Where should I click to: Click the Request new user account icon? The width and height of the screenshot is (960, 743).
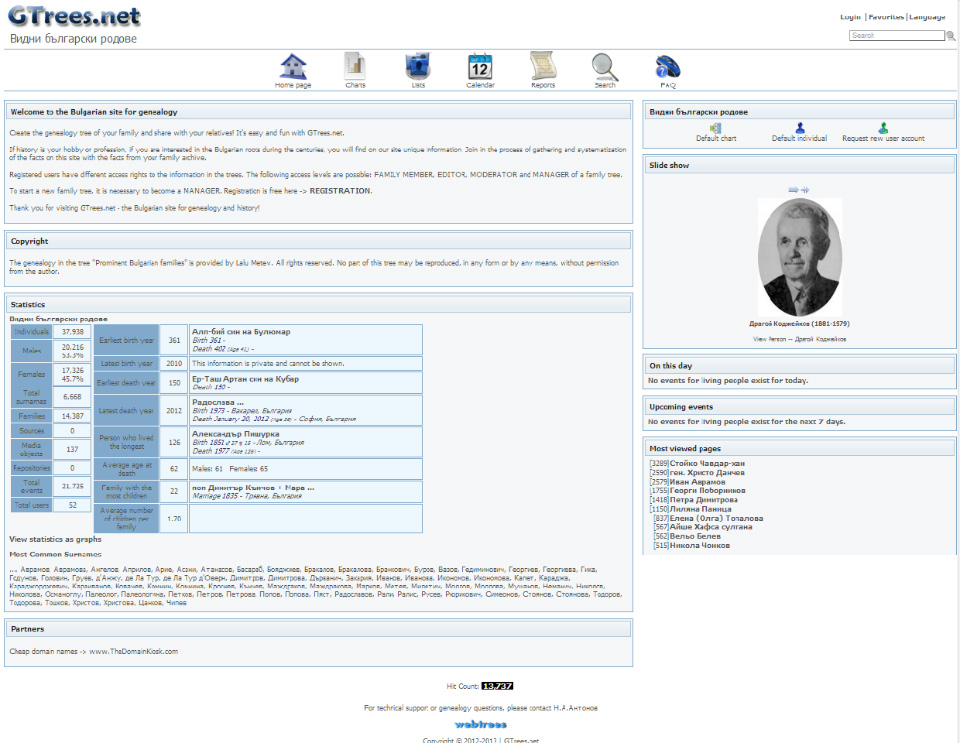(883, 128)
